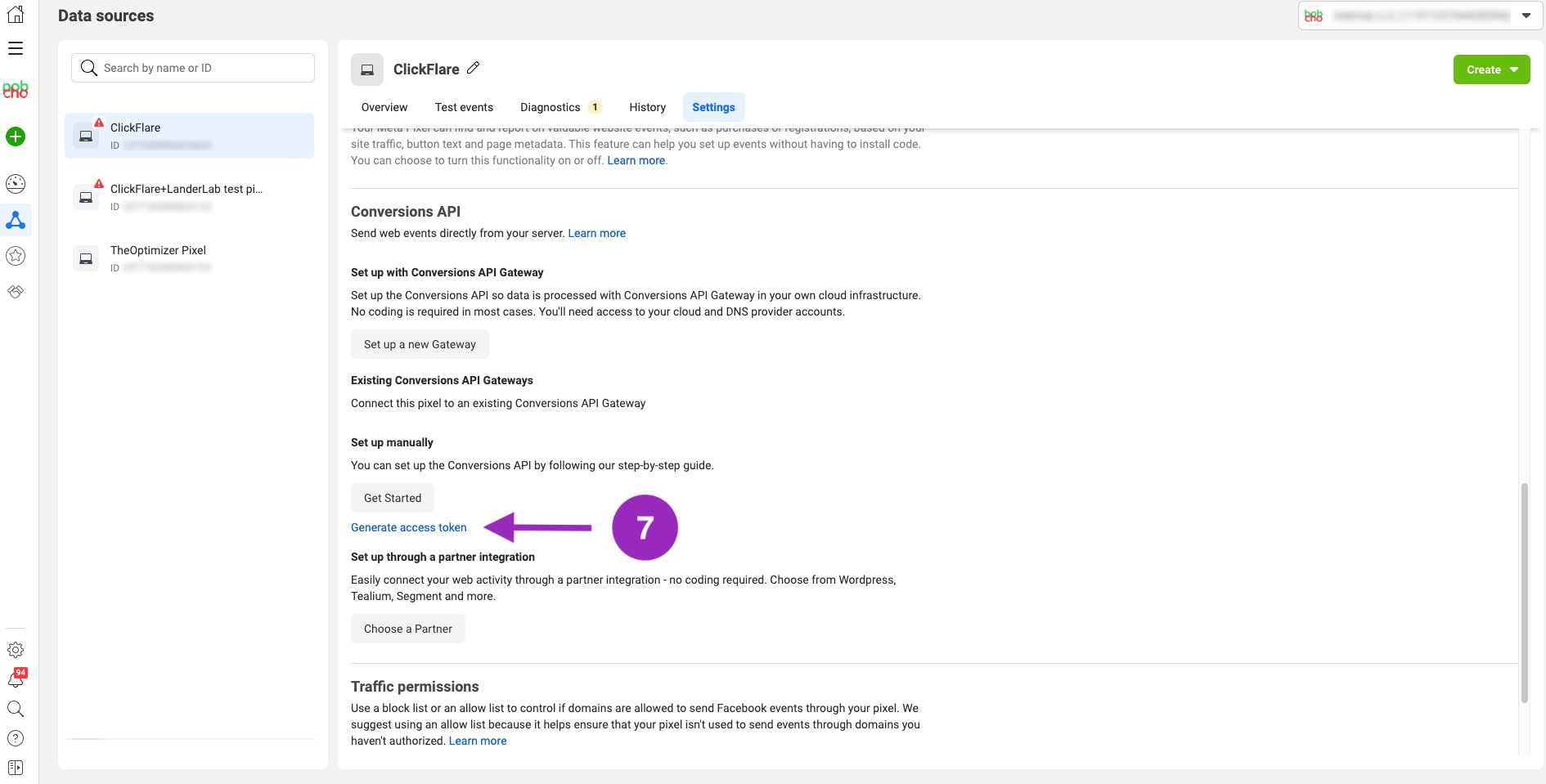Screen dimensions: 1546x784
Task: Click the ClickFlare+LanderLab warning alert icon
Action: (99, 184)
